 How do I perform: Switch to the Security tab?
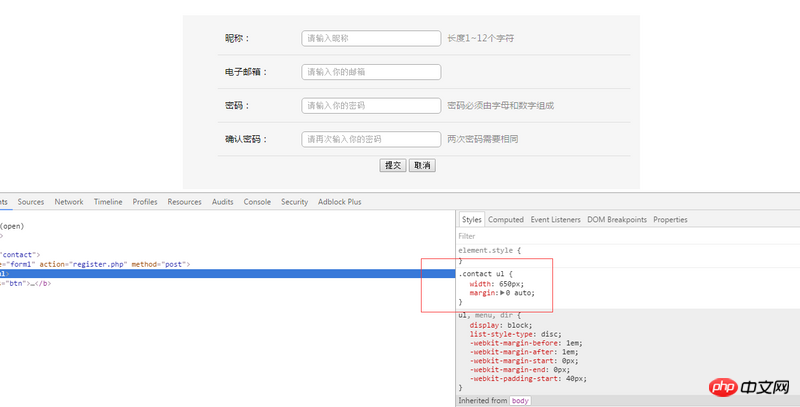tap(294, 202)
